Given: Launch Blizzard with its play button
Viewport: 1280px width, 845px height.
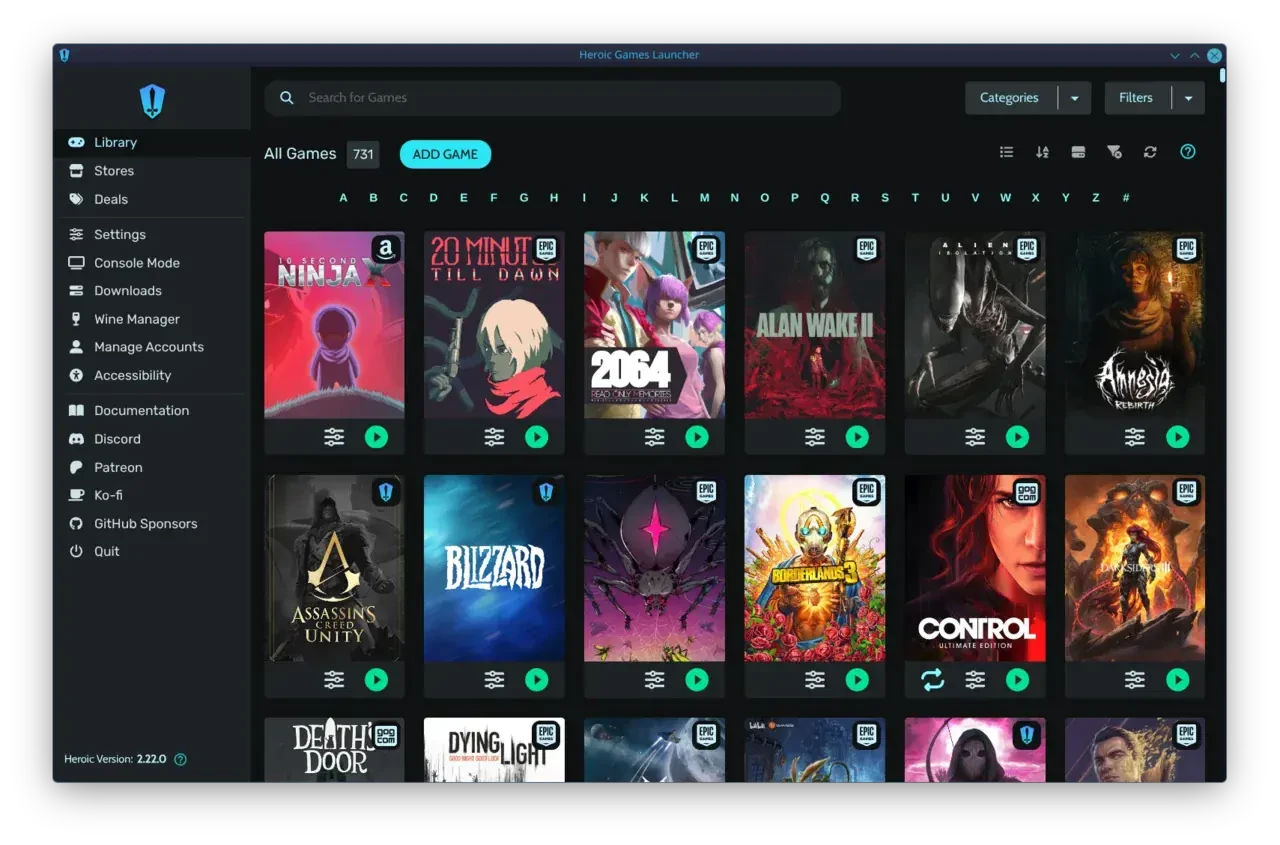Looking at the screenshot, I should [537, 680].
